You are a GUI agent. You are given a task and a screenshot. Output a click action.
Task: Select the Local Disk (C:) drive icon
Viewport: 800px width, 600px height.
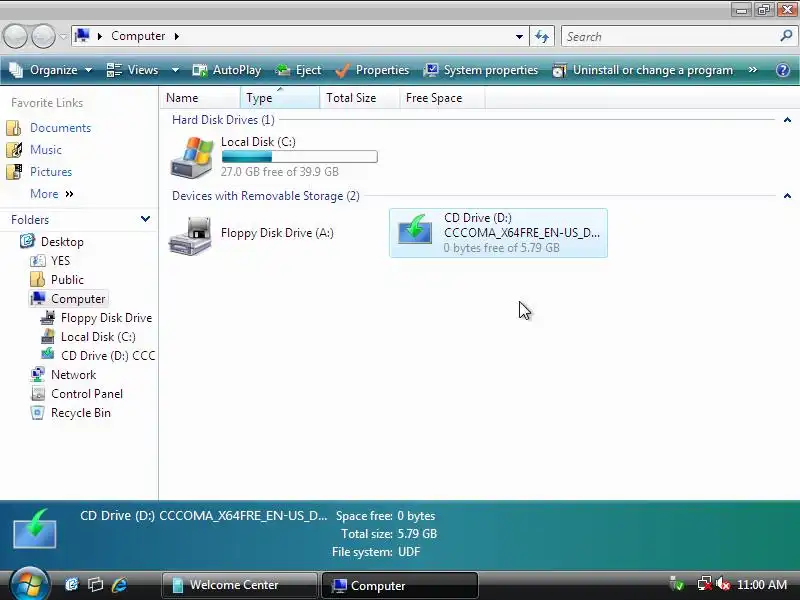point(192,157)
